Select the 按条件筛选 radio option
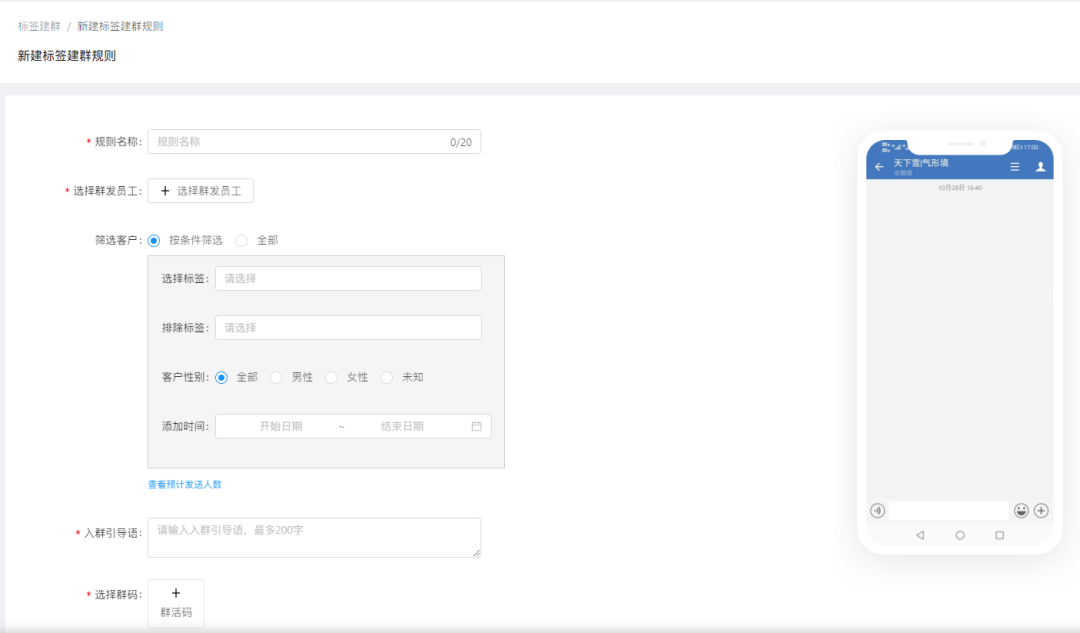 click(154, 240)
